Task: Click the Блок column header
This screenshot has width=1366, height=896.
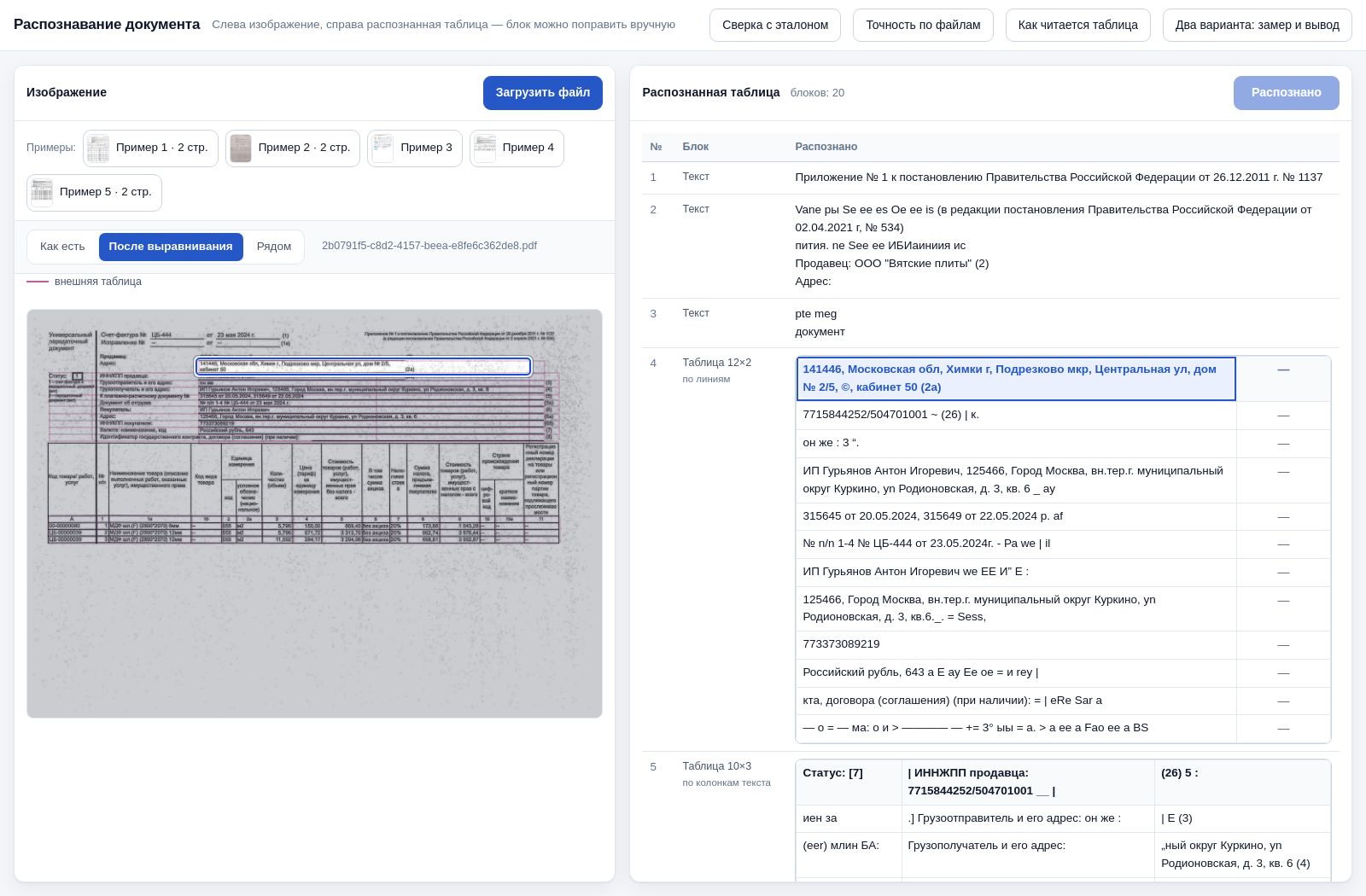Action: point(695,147)
